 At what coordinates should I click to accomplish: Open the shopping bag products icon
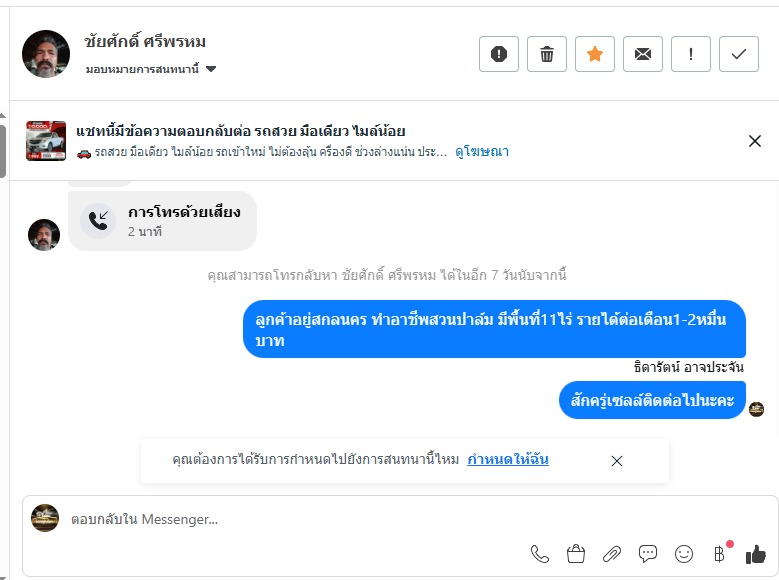pyautogui.click(x=576, y=553)
